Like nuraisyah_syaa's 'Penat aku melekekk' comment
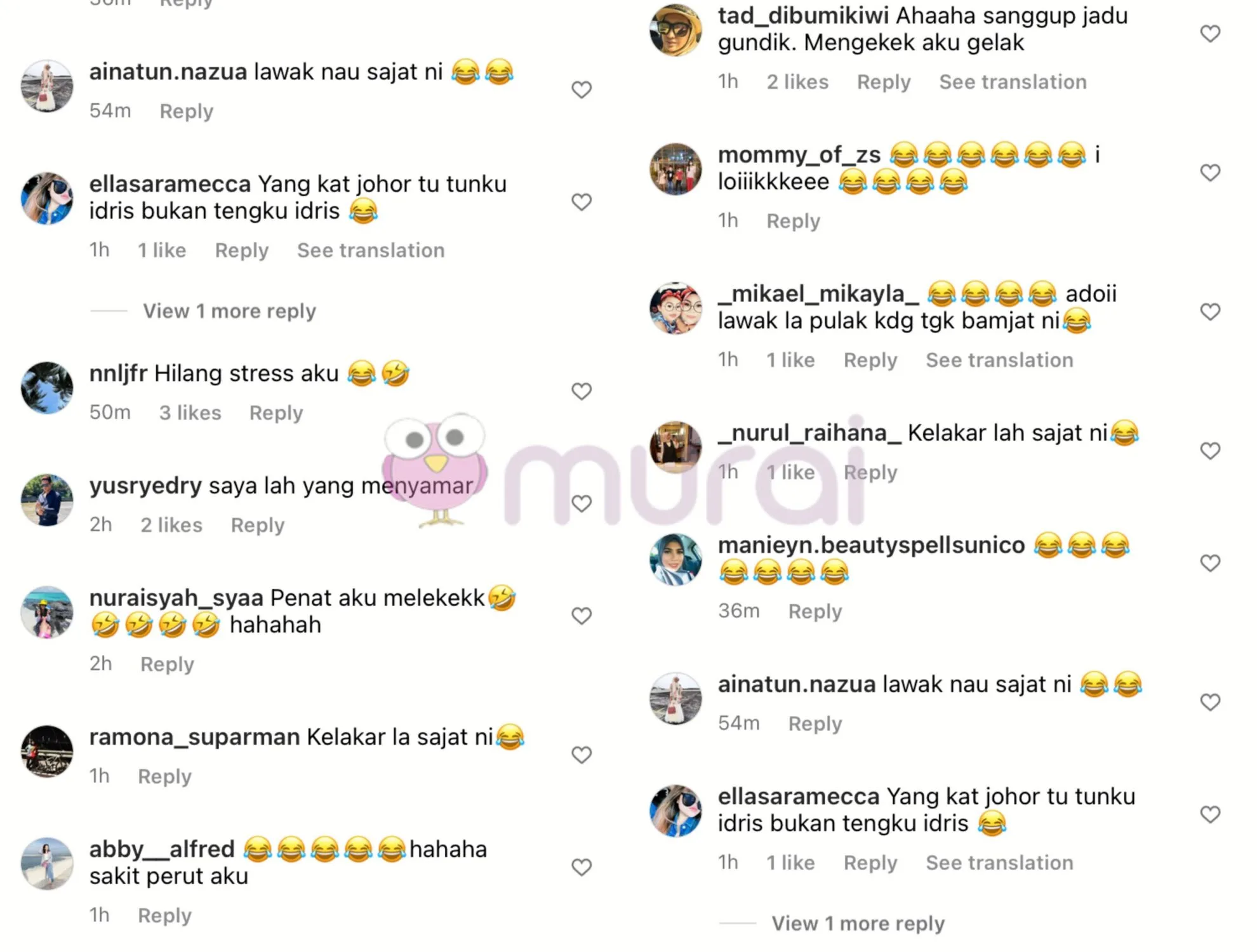Screen dimensions: 1257x952 [x=582, y=616]
